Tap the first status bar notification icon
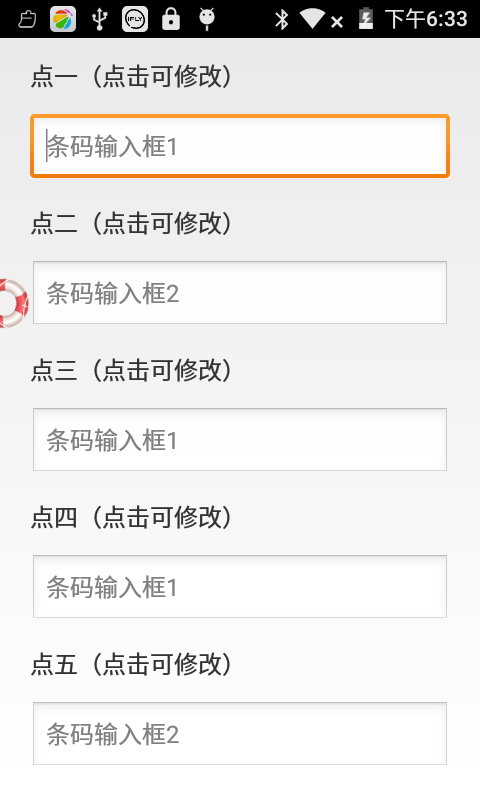Viewport: 480px width, 800px height. (27, 20)
